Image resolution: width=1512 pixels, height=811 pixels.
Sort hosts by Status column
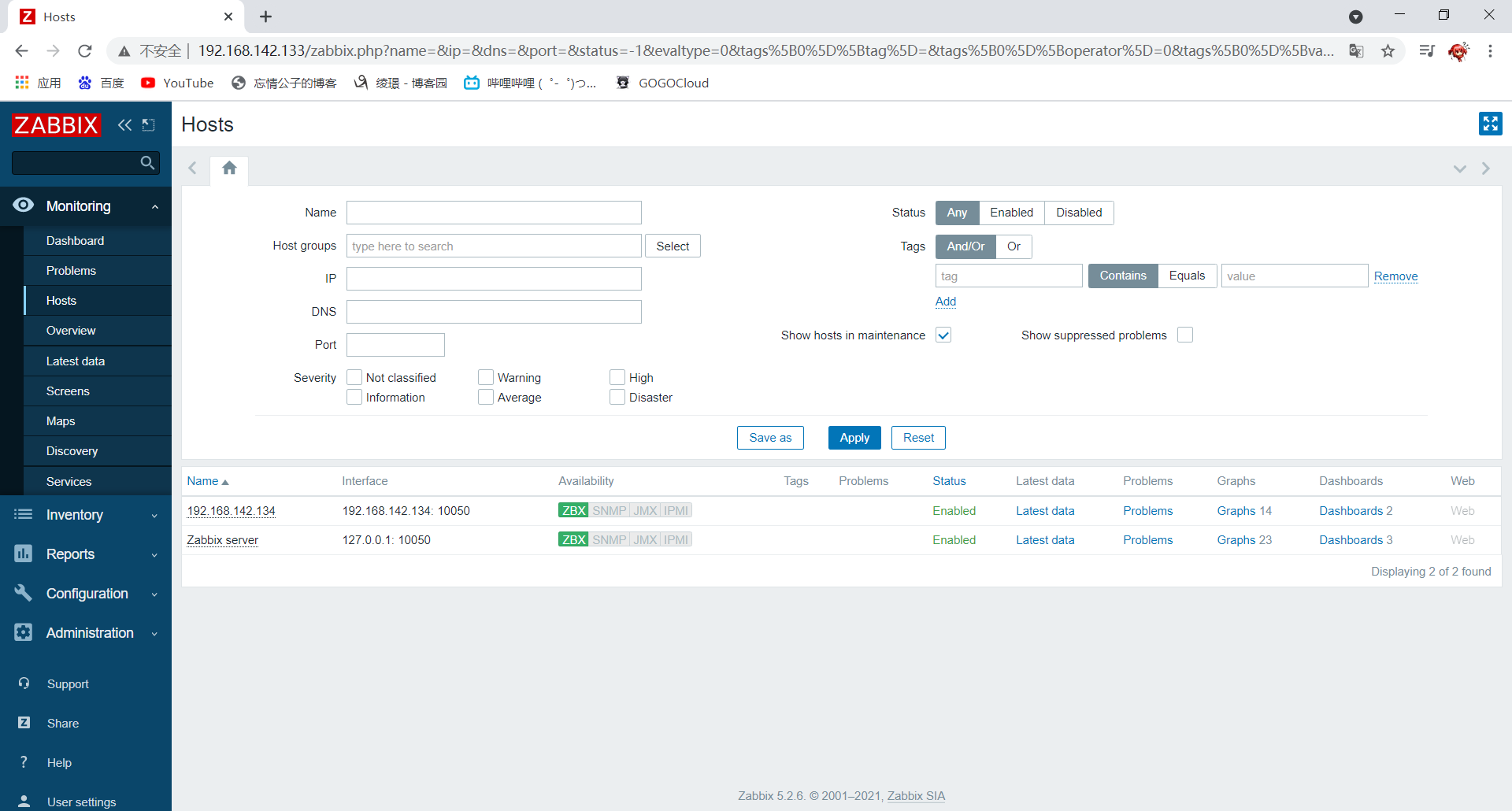[949, 481]
